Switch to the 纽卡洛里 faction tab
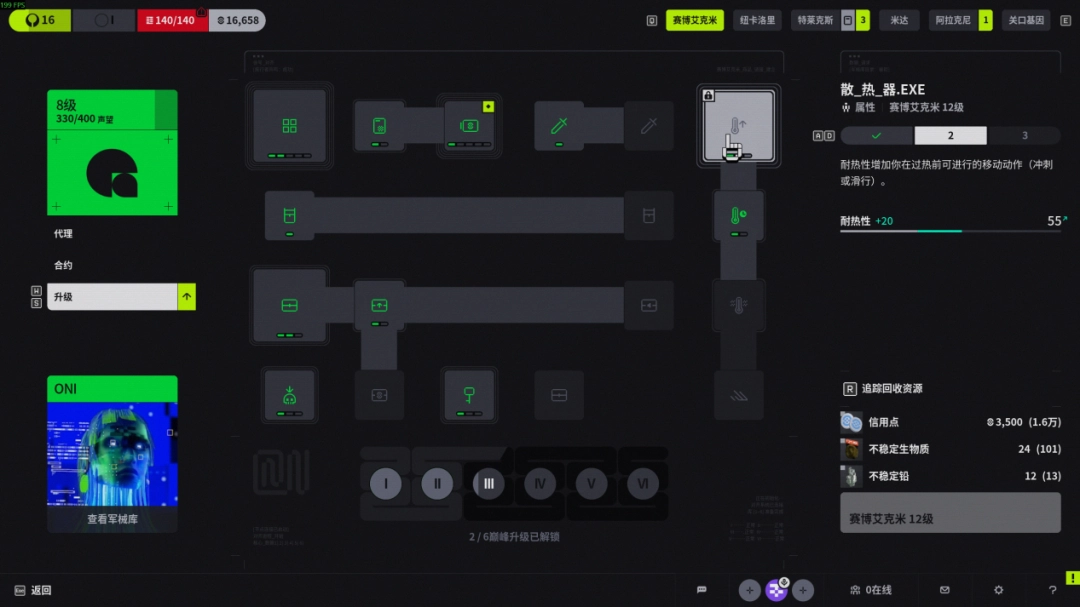The width and height of the screenshot is (1080, 607). [x=757, y=20]
